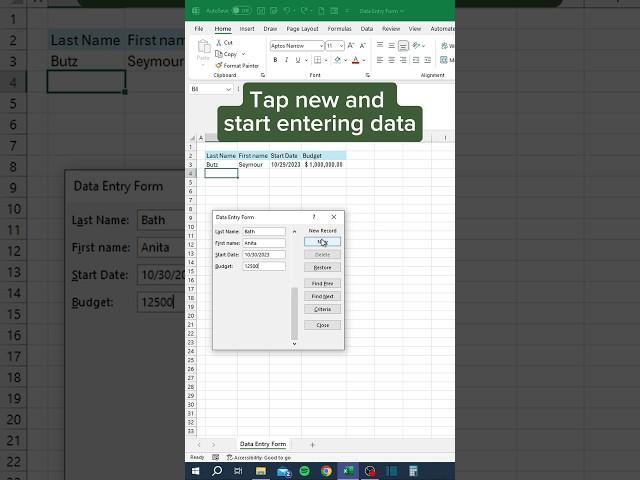Toggle the AutoSave switch
The width and height of the screenshot is (640, 480).
(241, 11)
